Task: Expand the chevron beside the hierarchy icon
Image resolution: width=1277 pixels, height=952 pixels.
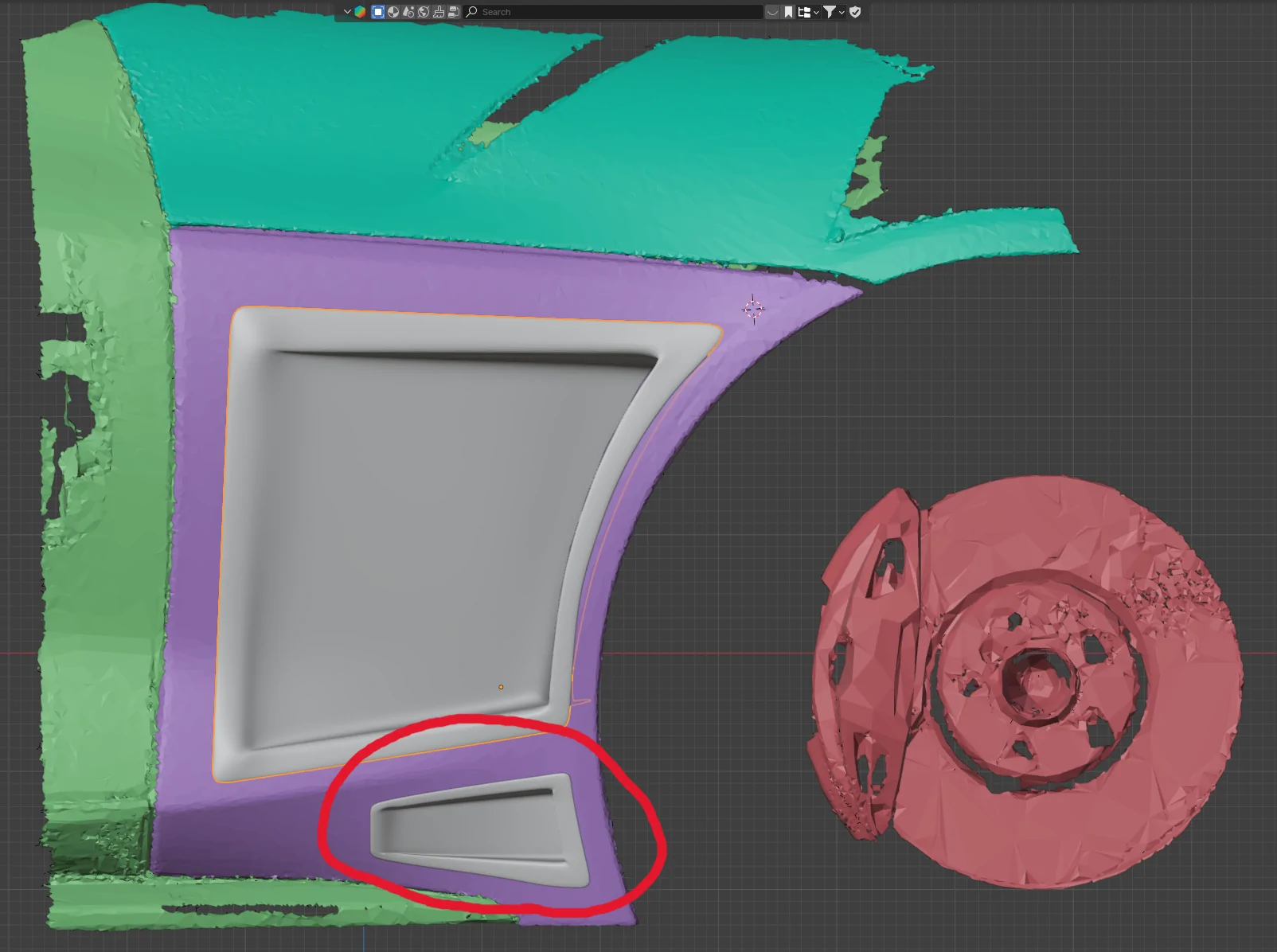Action: pyautogui.click(x=816, y=12)
